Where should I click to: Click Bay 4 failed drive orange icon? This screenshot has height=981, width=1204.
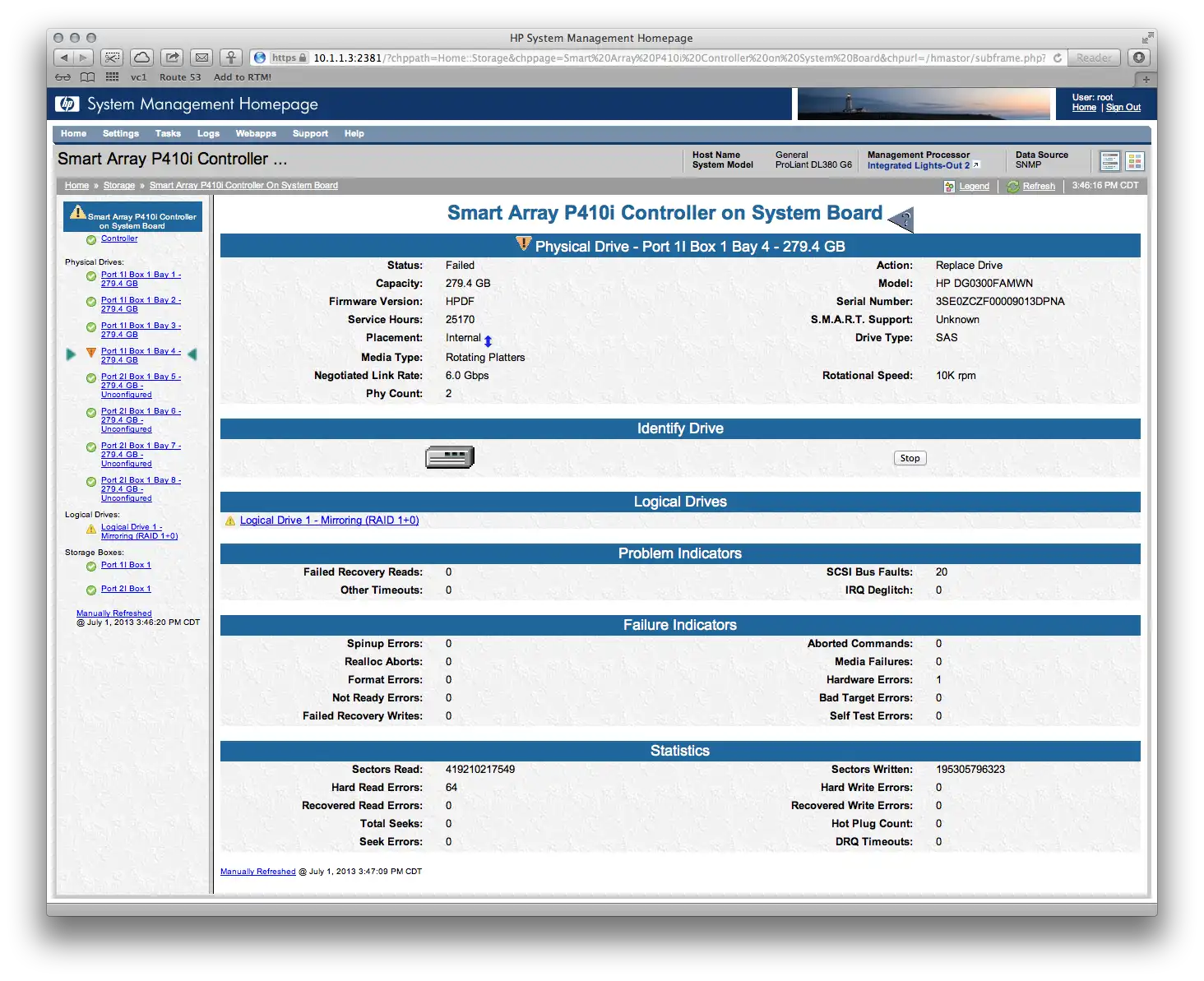pos(91,354)
